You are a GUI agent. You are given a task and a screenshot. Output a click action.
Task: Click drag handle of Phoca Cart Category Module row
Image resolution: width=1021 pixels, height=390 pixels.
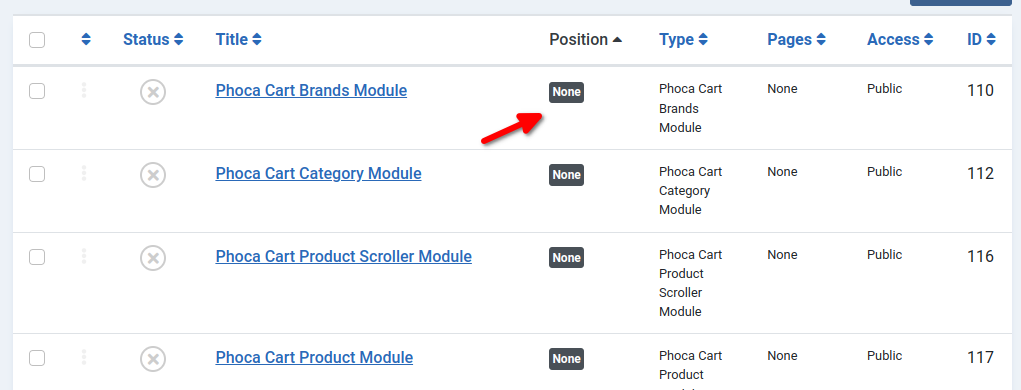[x=84, y=173]
